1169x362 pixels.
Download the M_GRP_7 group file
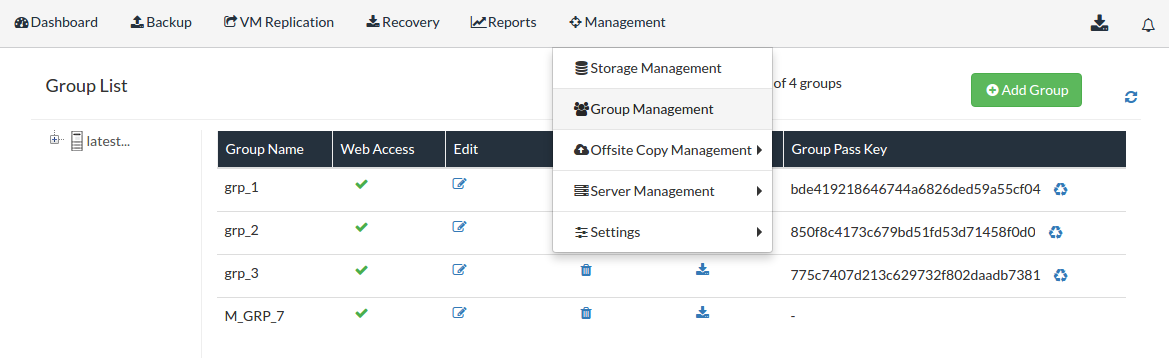click(702, 311)
